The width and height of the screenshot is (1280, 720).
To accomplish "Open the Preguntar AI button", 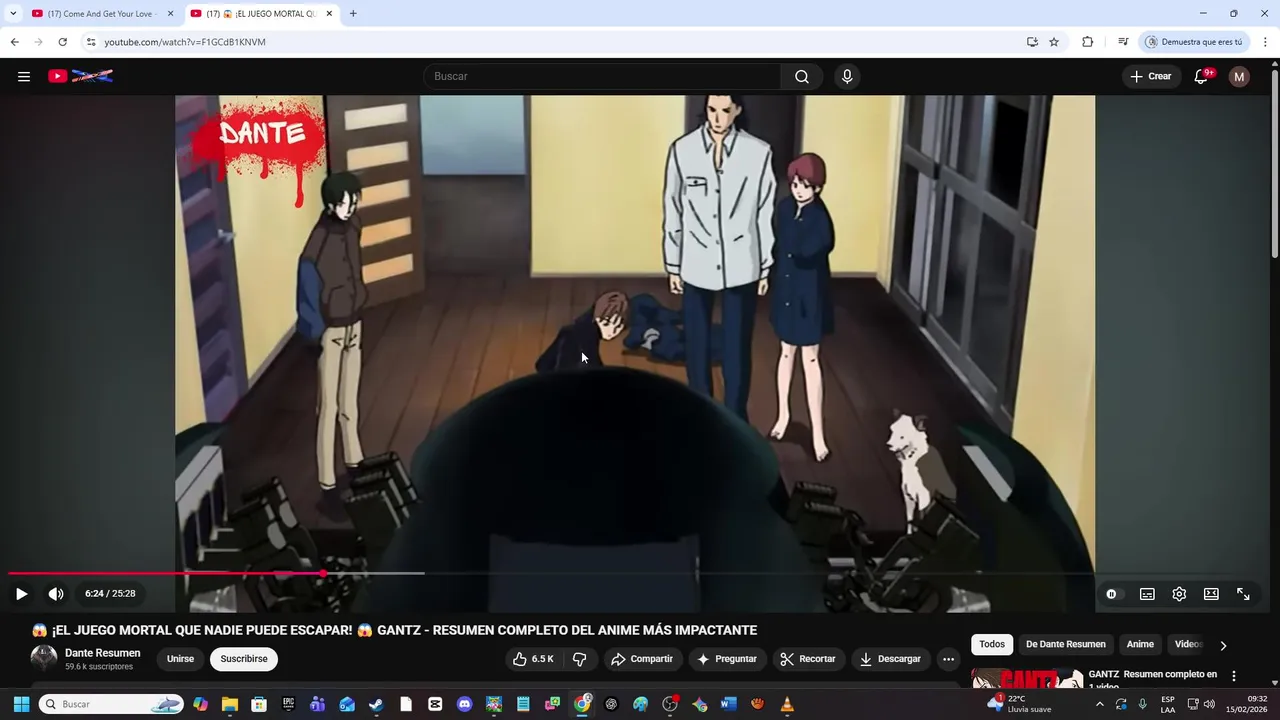I will click(727, 659).
